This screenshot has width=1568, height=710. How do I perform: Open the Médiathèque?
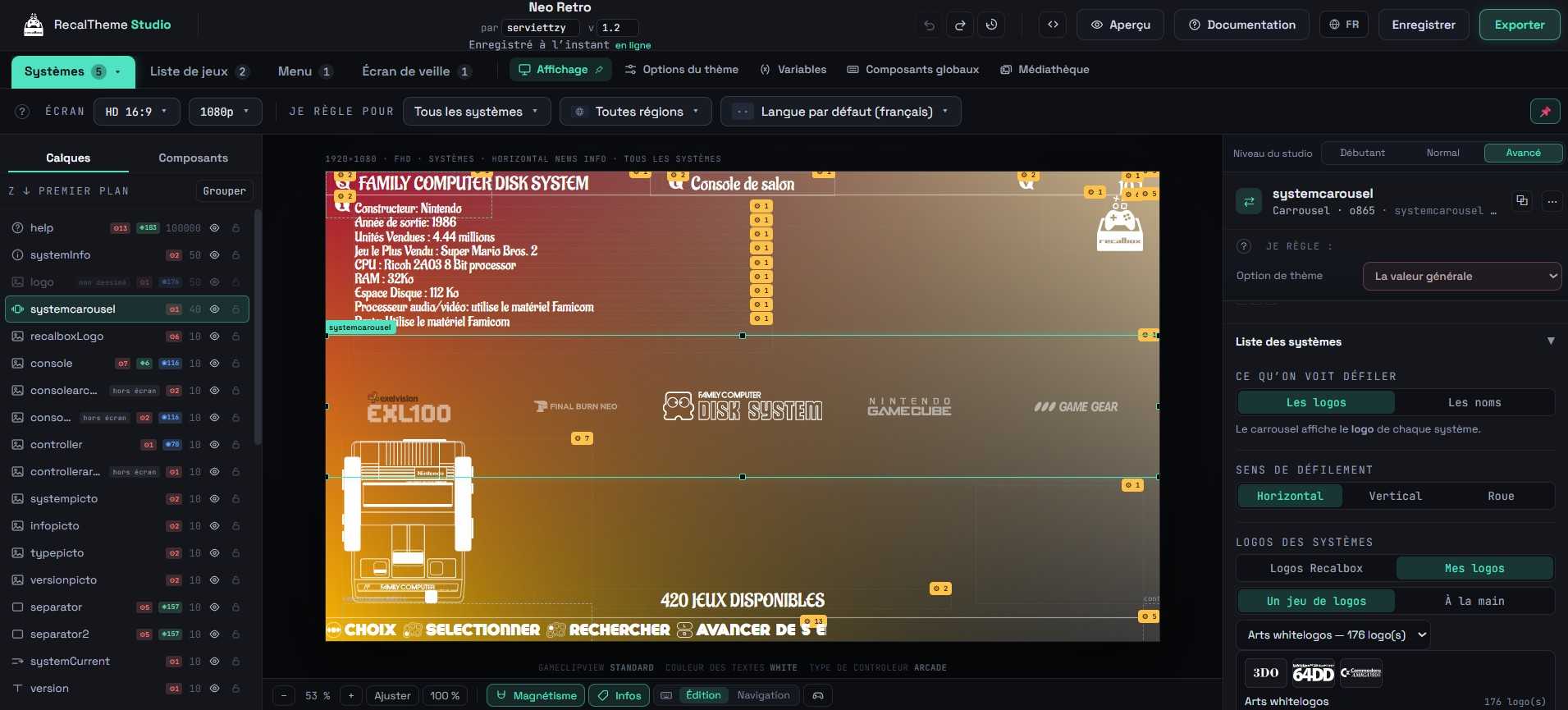point(1045,70)
